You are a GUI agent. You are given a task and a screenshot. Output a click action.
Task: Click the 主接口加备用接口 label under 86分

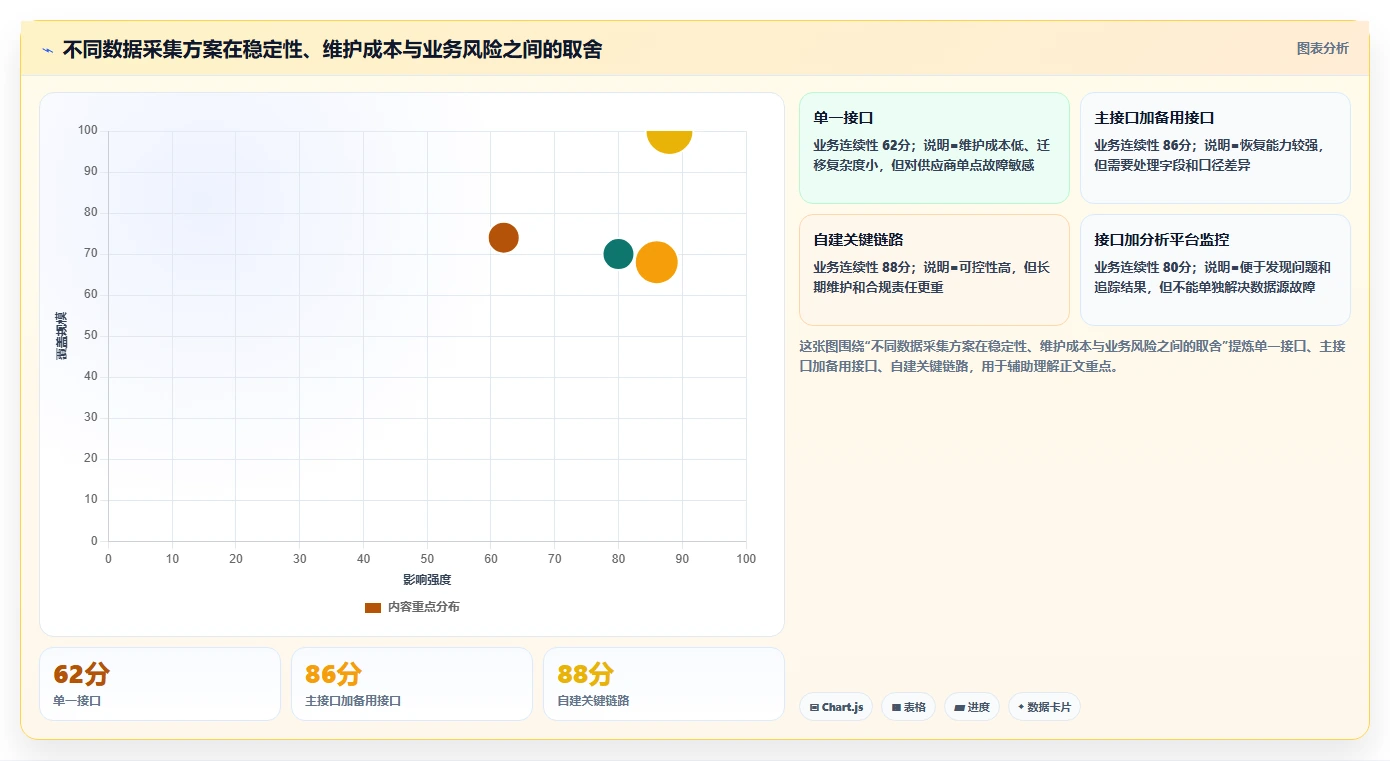(x=353, y=701)
